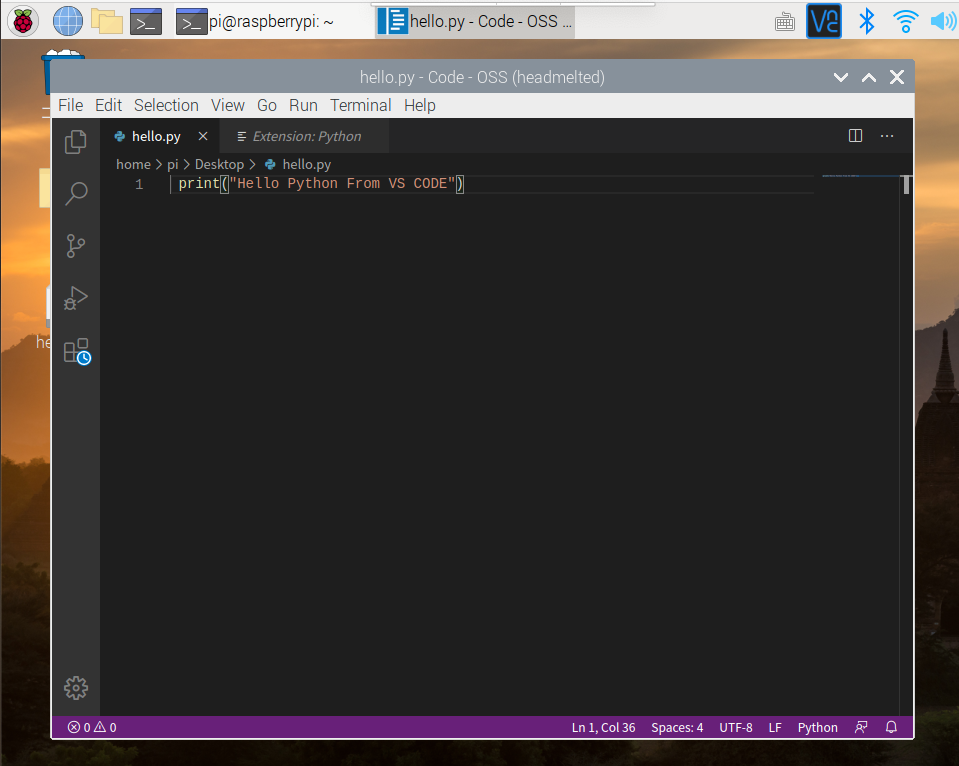Open the Wi-Fi network tray menu
The image size is (959, 766).
[906, 22]
